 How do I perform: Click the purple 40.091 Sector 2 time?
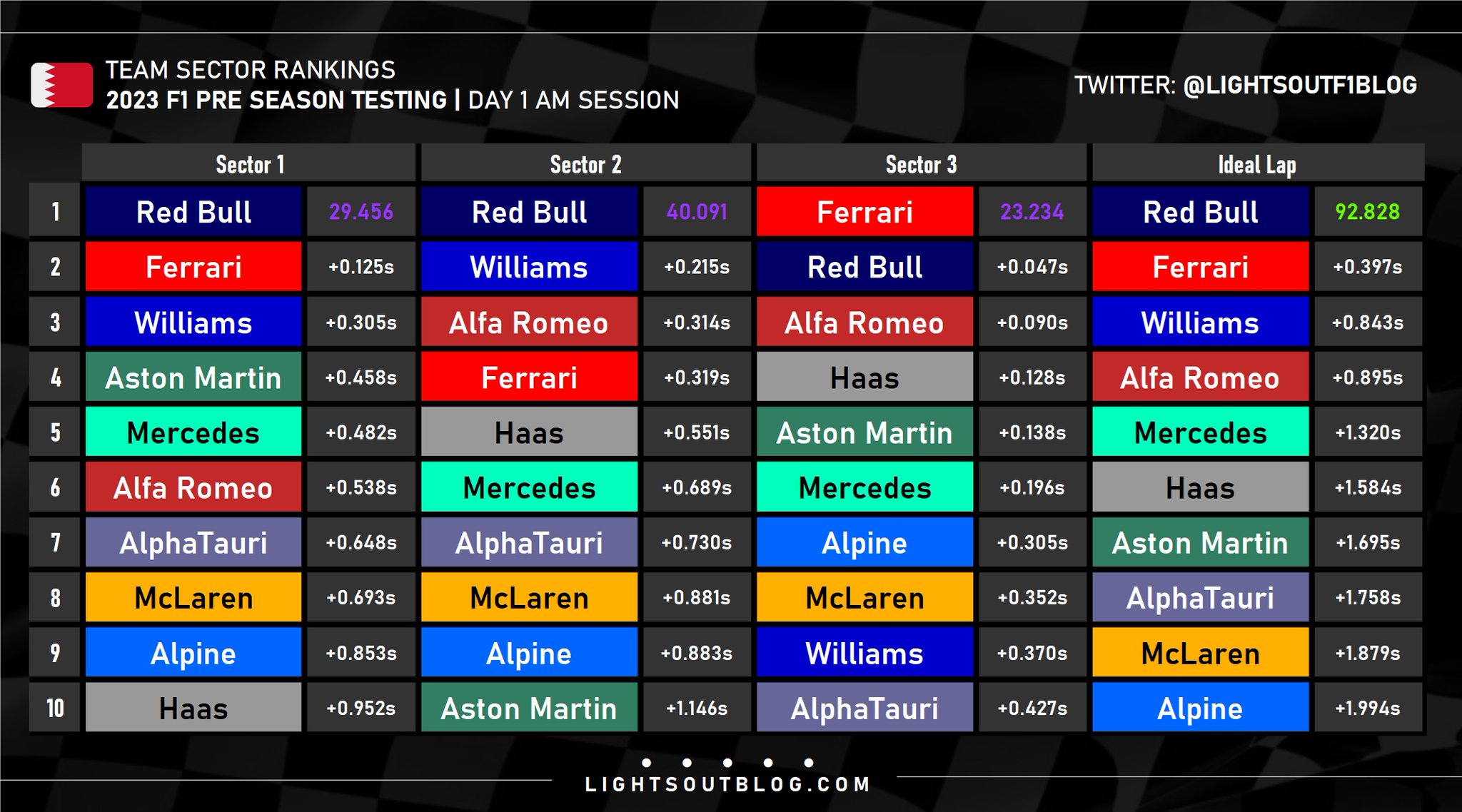tap(697, 212)
